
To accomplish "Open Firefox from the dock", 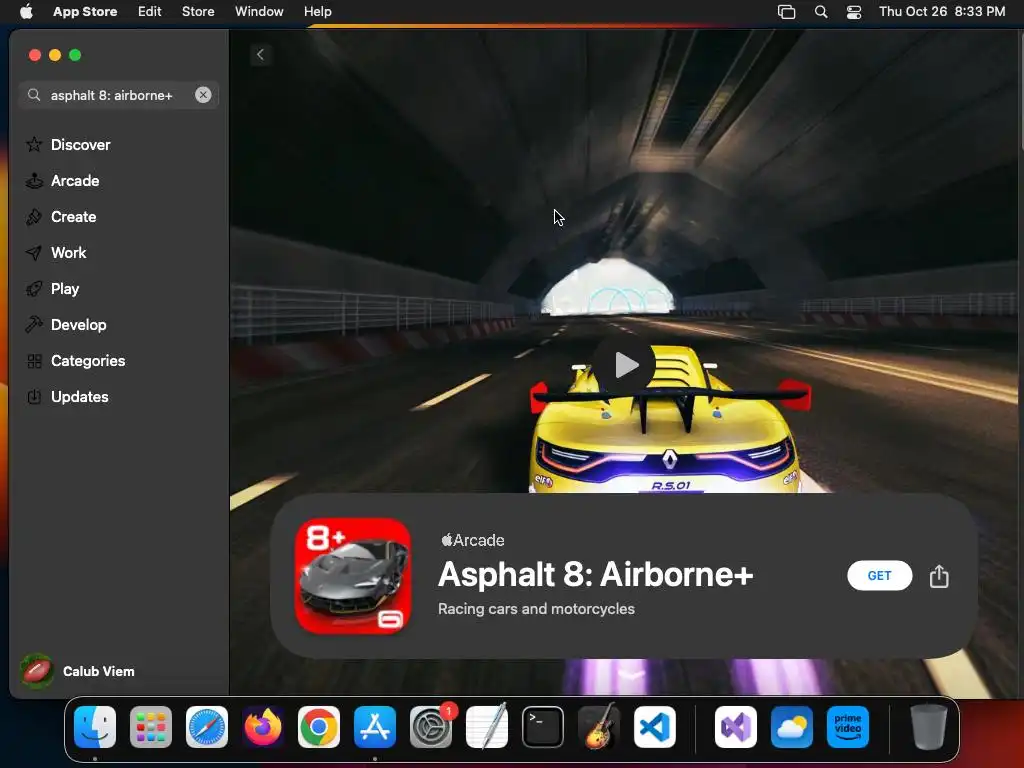I will (263, 727).
